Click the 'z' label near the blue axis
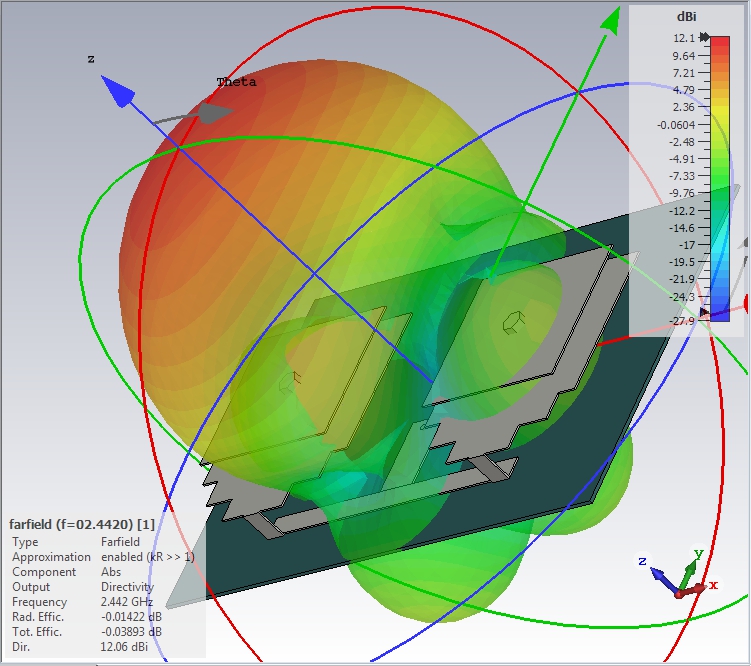751x666 pixels. coord(91,59)
